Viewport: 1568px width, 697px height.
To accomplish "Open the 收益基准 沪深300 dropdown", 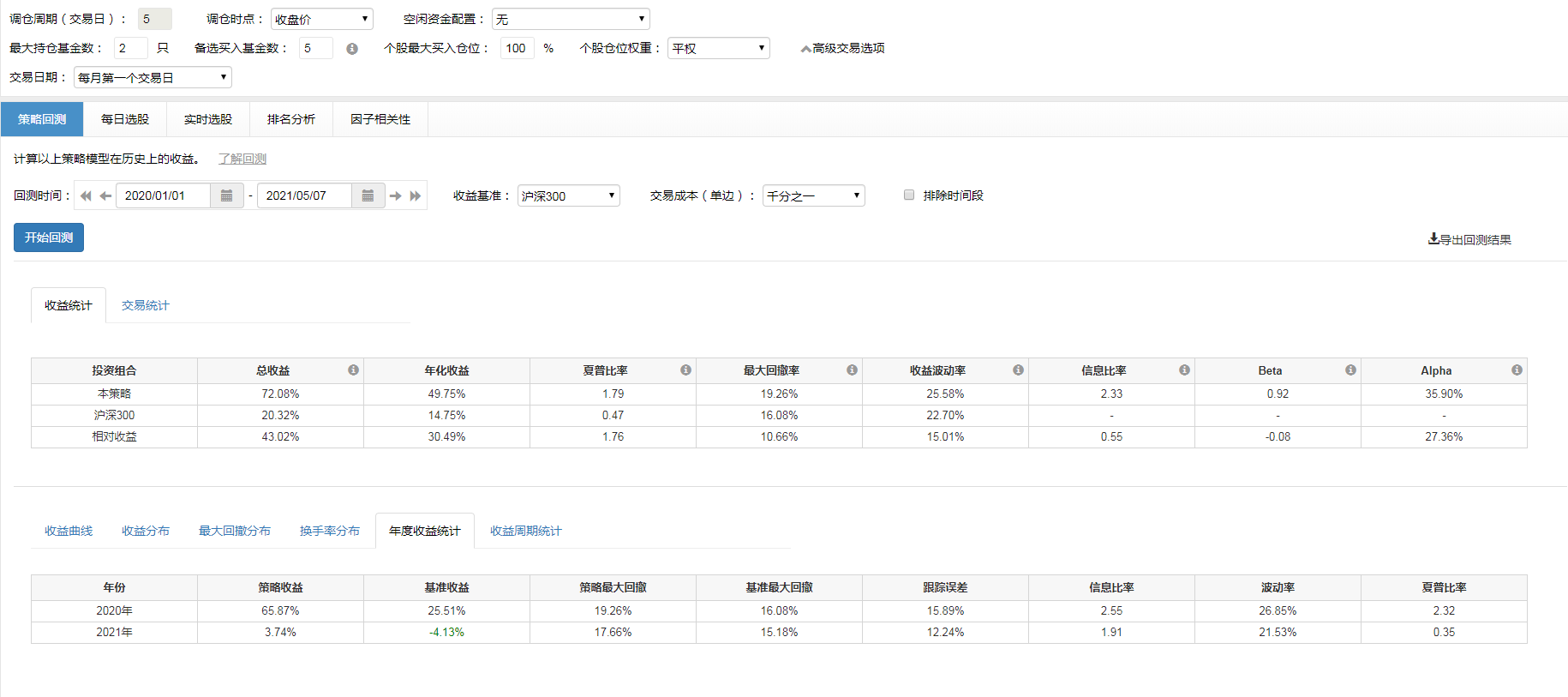I will (568, 195).
